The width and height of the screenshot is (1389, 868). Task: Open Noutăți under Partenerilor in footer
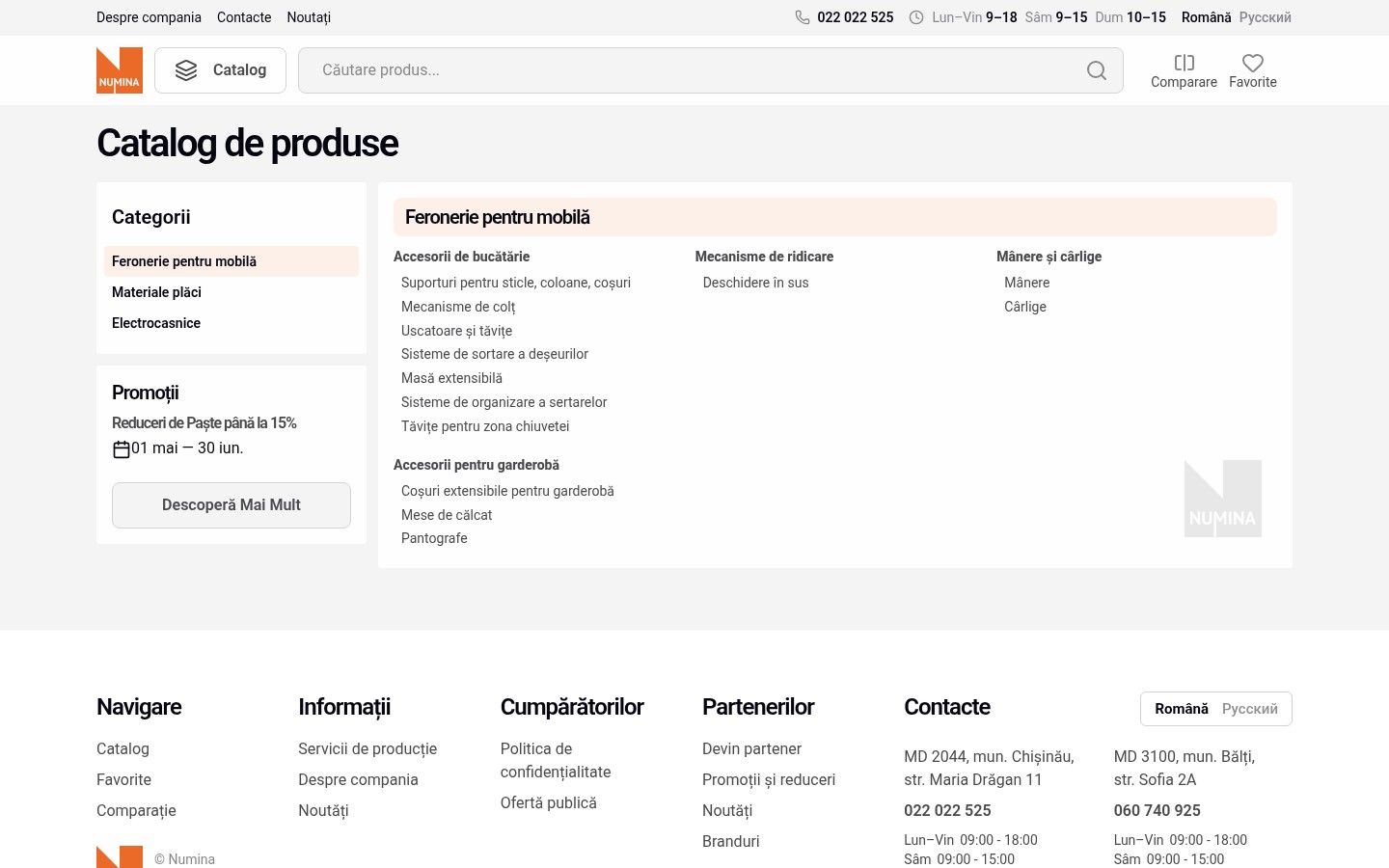coord(727,810)
